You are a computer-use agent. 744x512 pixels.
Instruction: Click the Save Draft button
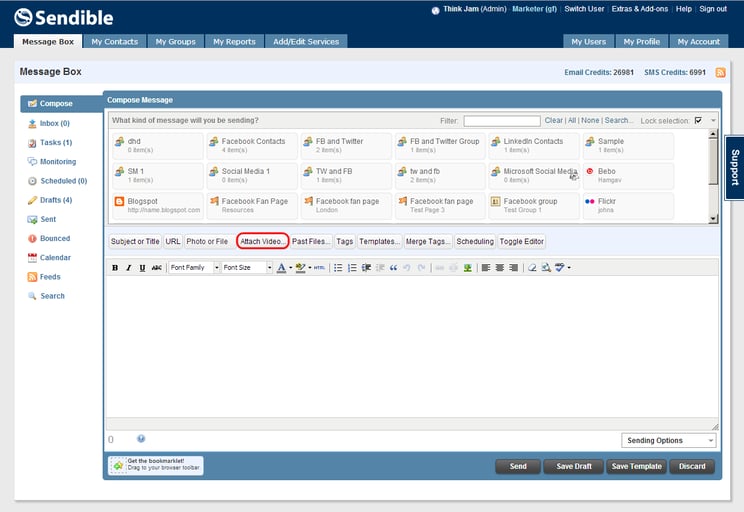574,466
